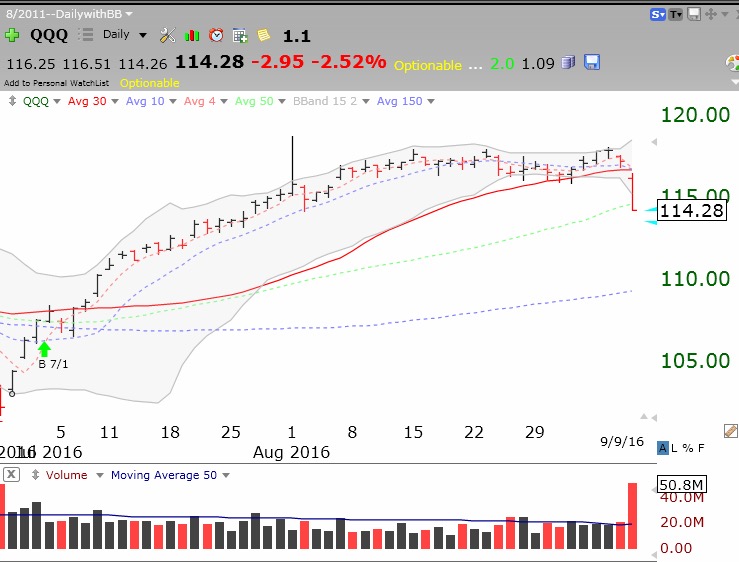Click Add to Personal WatchList link

(x=57, y=83)
